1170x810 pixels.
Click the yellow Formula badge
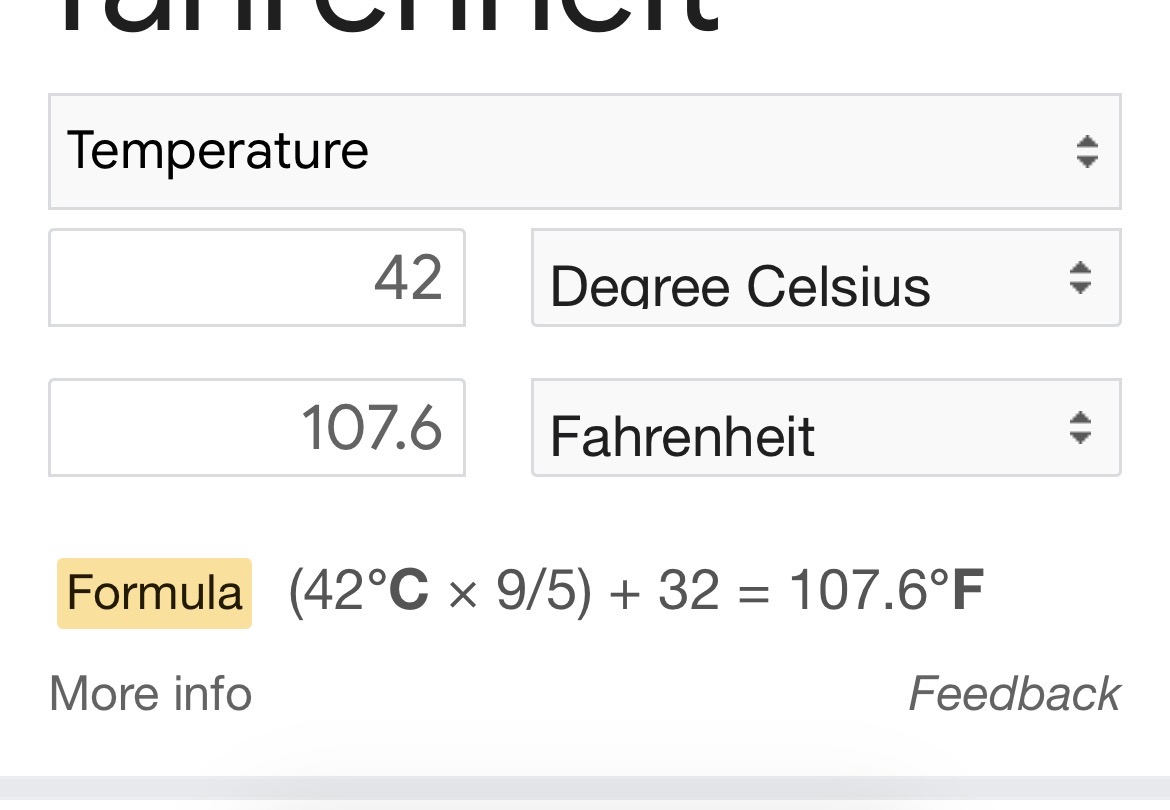pyautogui.click(x=154, y=593)
